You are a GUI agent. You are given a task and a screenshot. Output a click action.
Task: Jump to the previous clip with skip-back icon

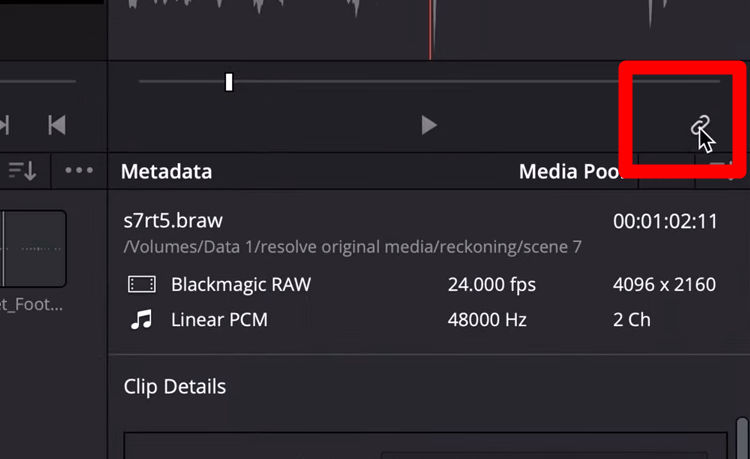(57, 125)
